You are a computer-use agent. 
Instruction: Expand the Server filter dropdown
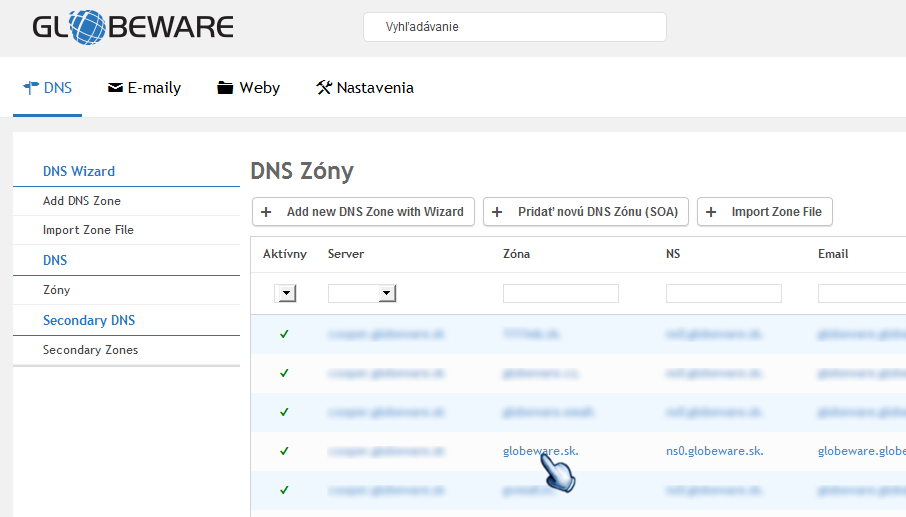click(x=386, y=293)
